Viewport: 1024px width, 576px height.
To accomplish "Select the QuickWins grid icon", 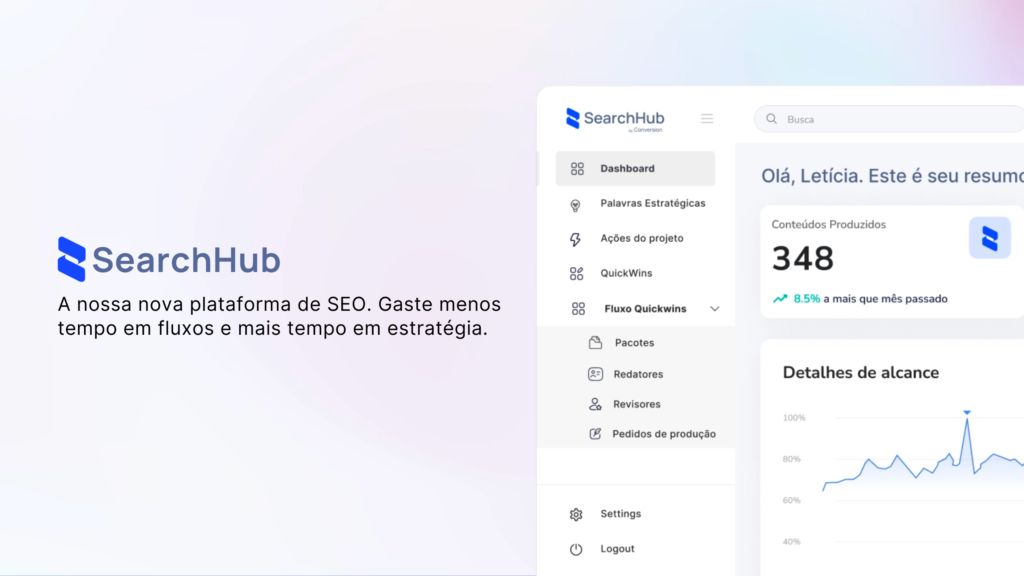I will pyautogui.click(x=577, y=272).
